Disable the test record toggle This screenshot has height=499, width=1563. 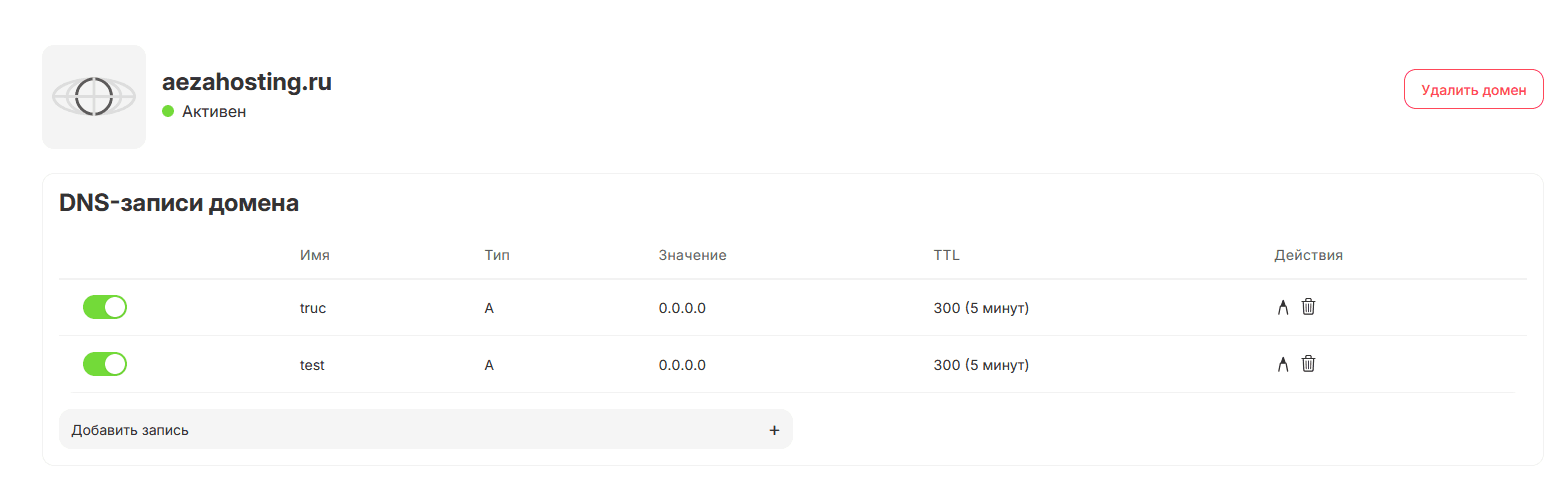click(x=105, y=364)
